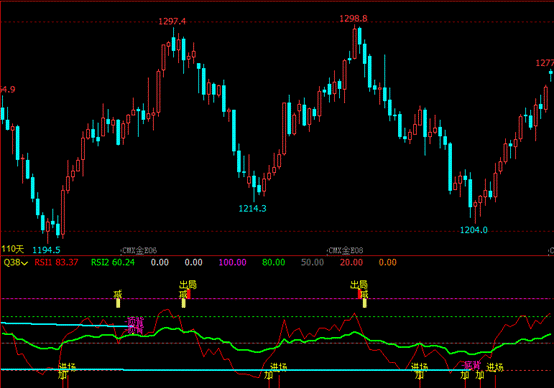Viewport: 554px width, 388px height.
Task: Click the purple 100.00 level value
Action: (232, 263)
